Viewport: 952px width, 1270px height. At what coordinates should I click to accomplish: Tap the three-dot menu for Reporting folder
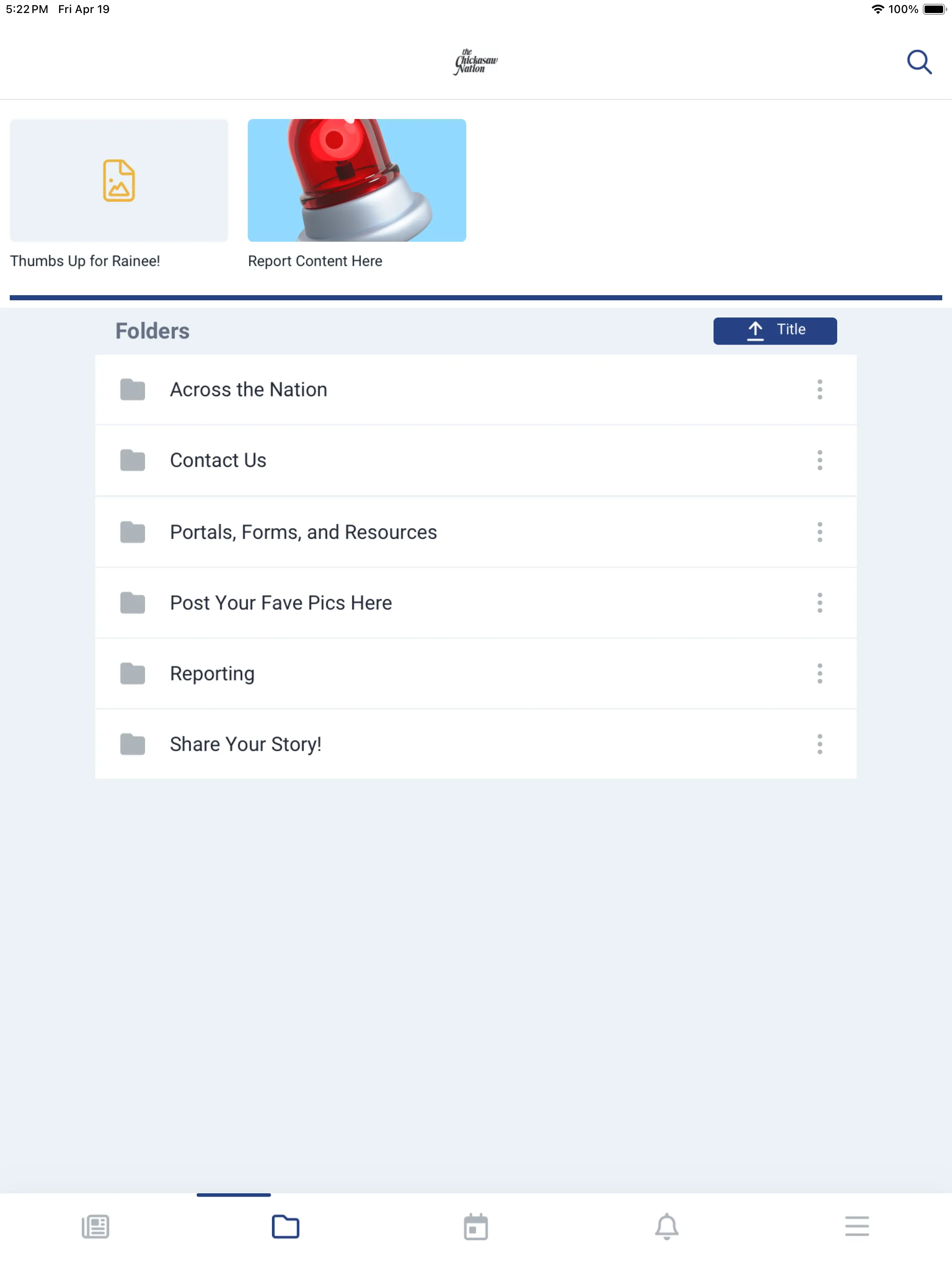click(820, 673)
